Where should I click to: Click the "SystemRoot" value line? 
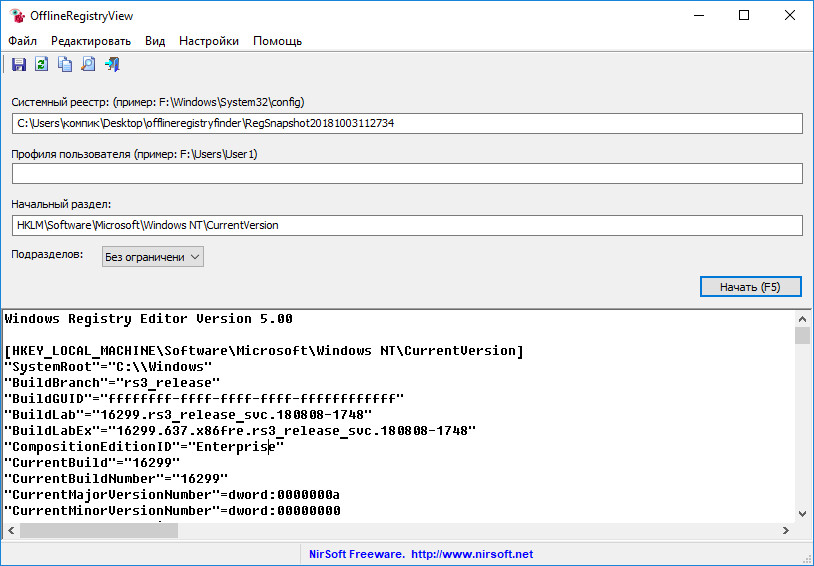coord(108,367)
